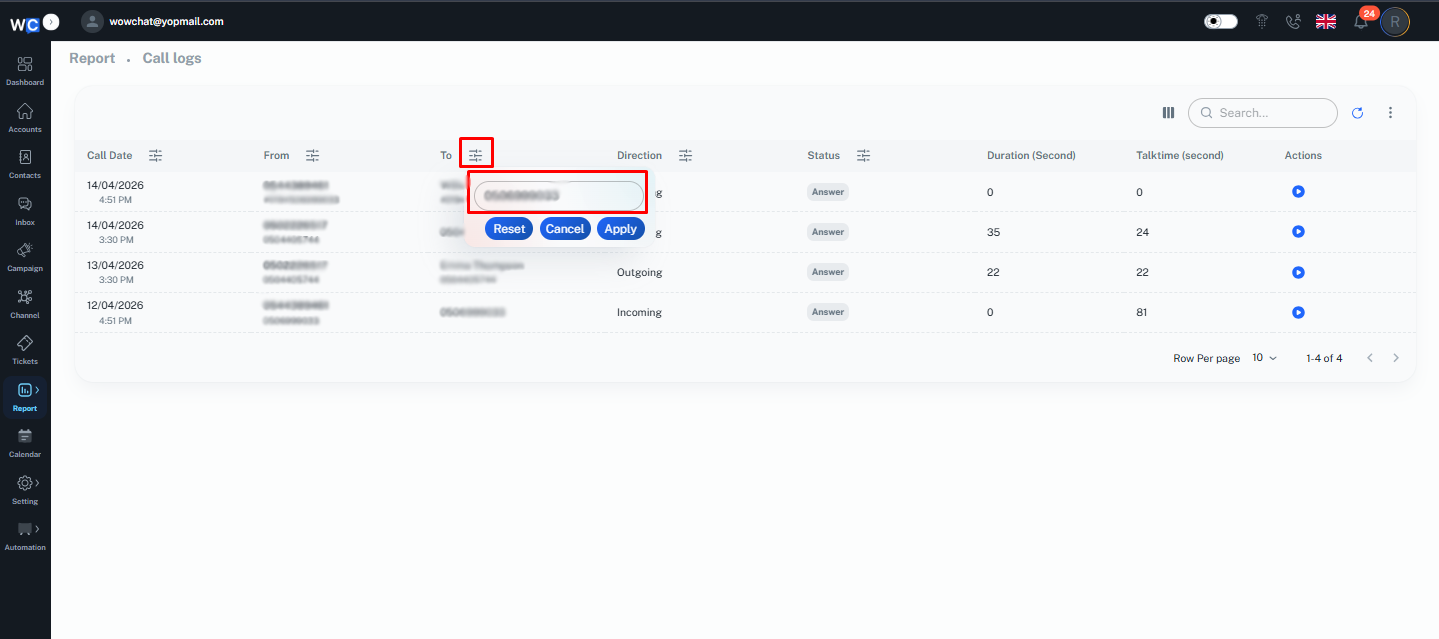Viewport: 1439px width, 639px height.
Task: Open the Status column filter
Action: [863, 155]
